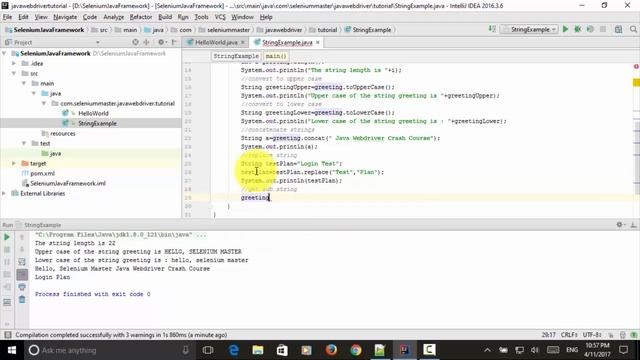Screen dimensions: 640x360
Task: Click Down the stack trace arrow in Run panel
Action: click(22, 249)
